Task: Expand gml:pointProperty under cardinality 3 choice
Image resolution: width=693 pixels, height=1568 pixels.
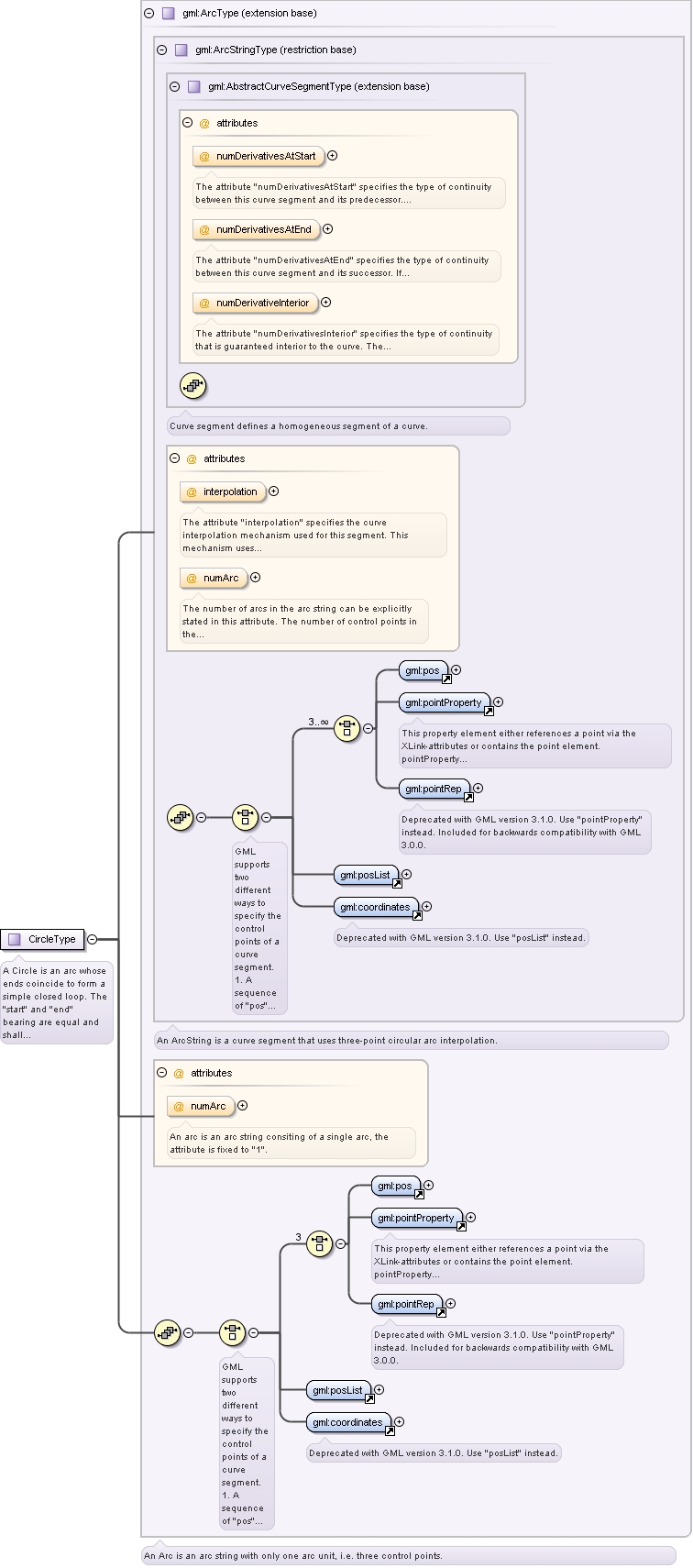Action: [470, 1218]
